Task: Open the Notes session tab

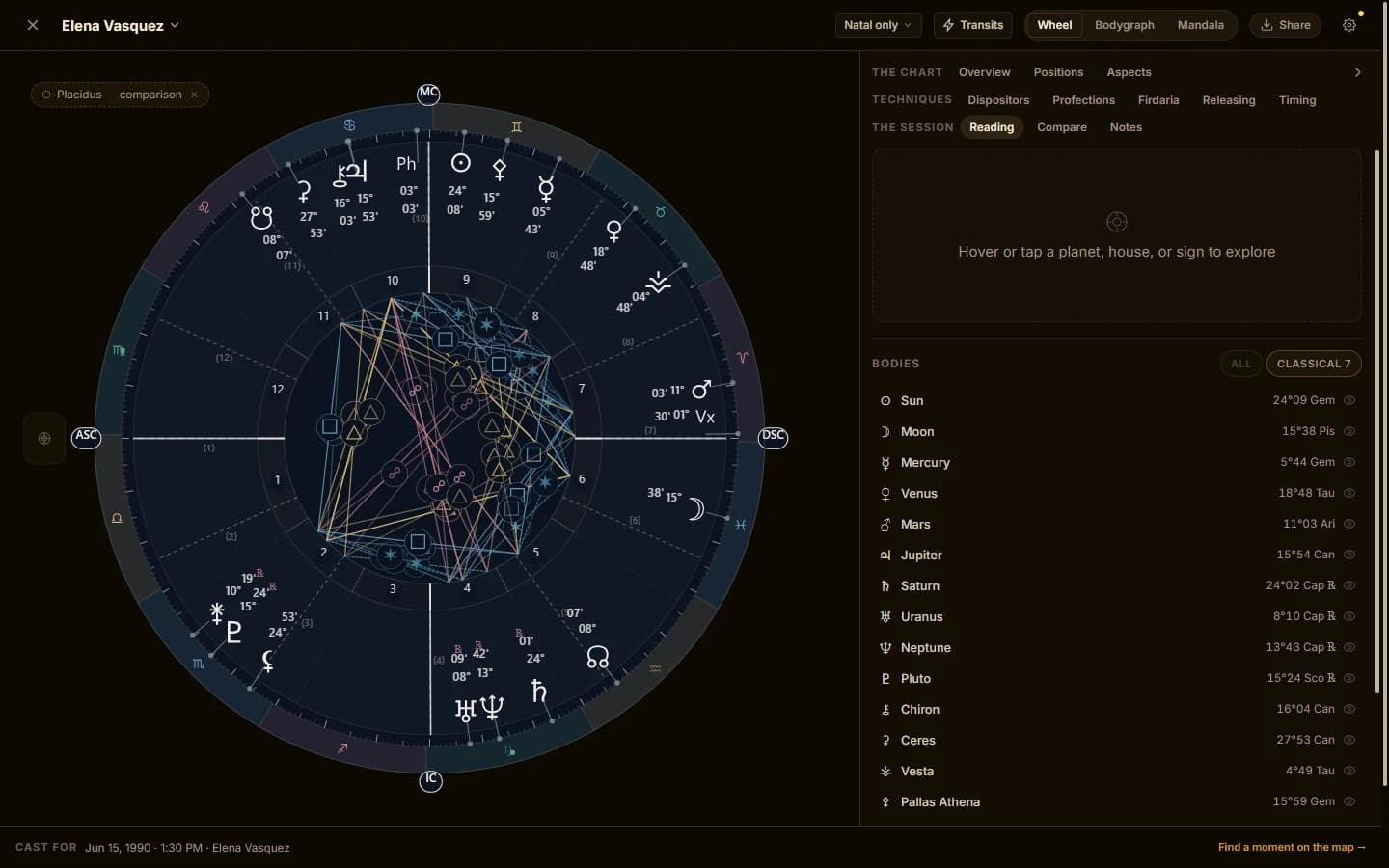Action: 1126,127
